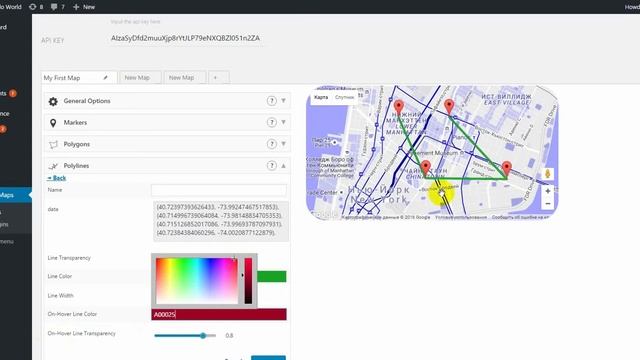Expand the General Options section

click(x=283, y=101)
